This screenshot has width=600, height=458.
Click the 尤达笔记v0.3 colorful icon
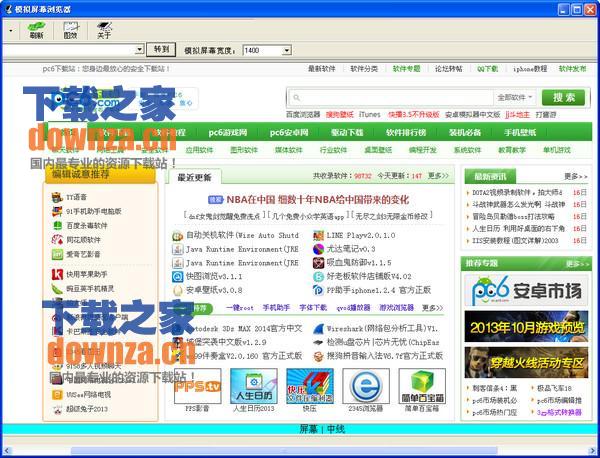tap(318, 249)
